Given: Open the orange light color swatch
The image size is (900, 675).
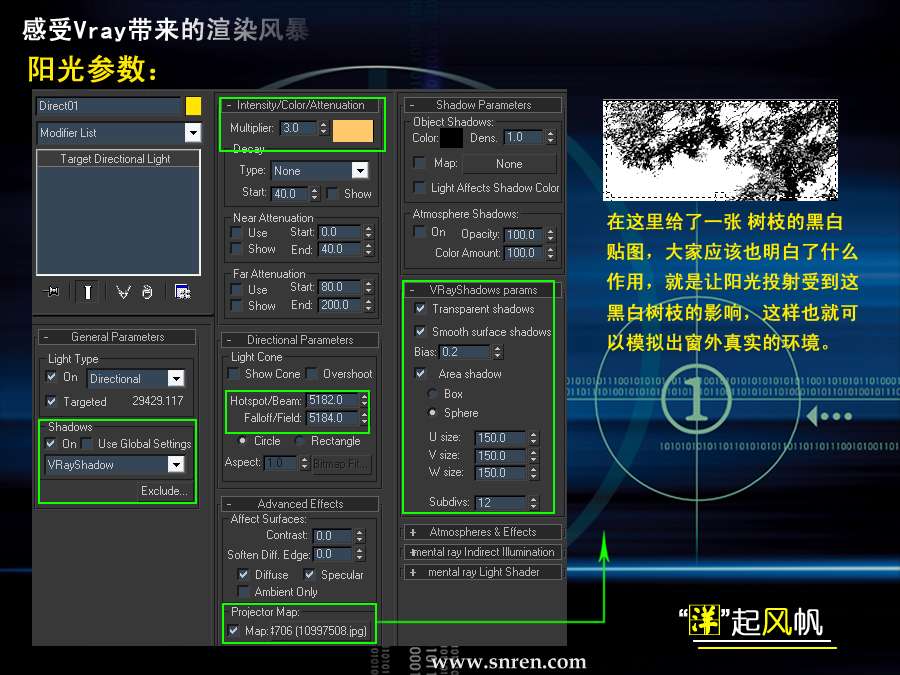Looking at the screenshot, I should coord(352,131).
